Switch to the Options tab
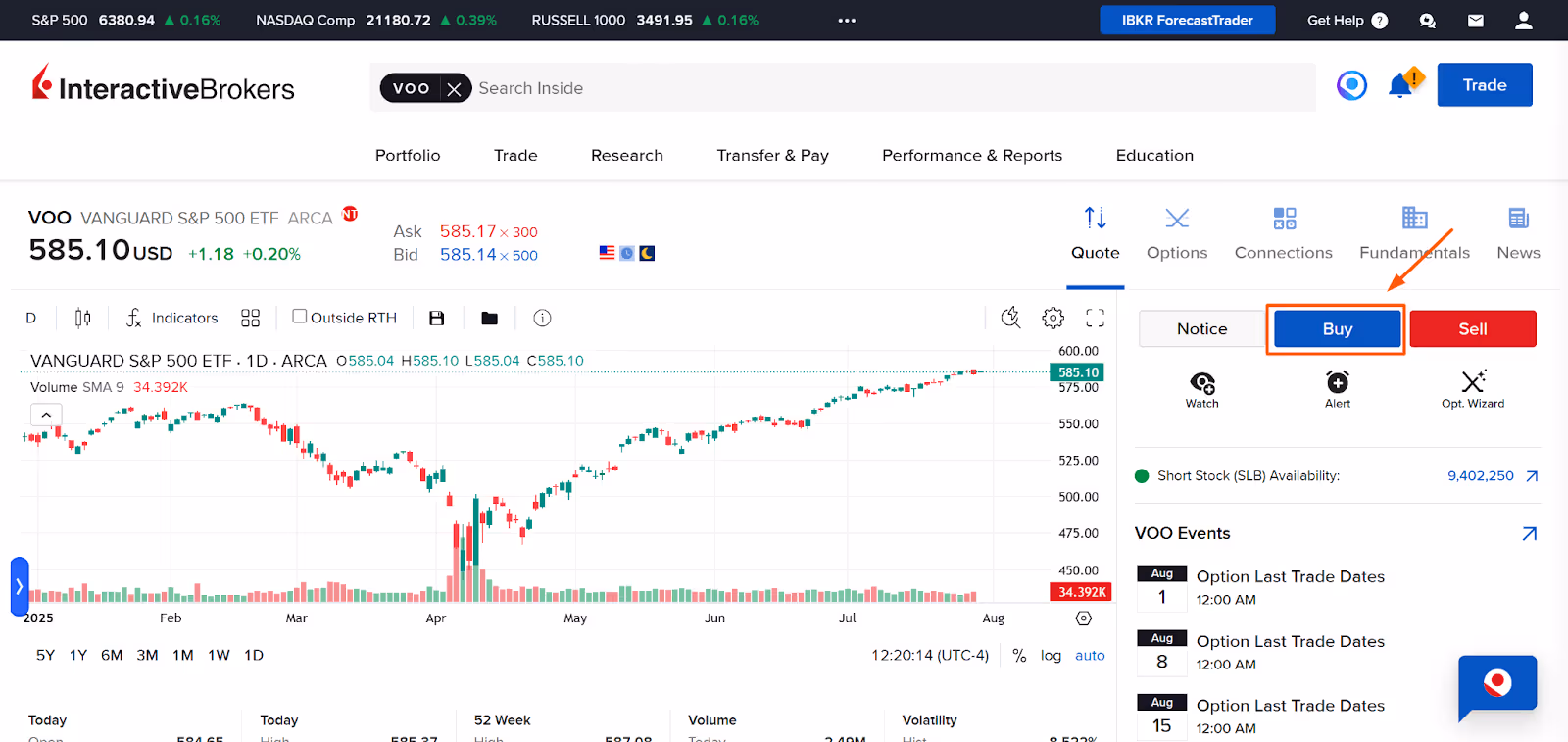Screen dimensions: 1568x742 pyautogui.click(x=1177, y=233)
